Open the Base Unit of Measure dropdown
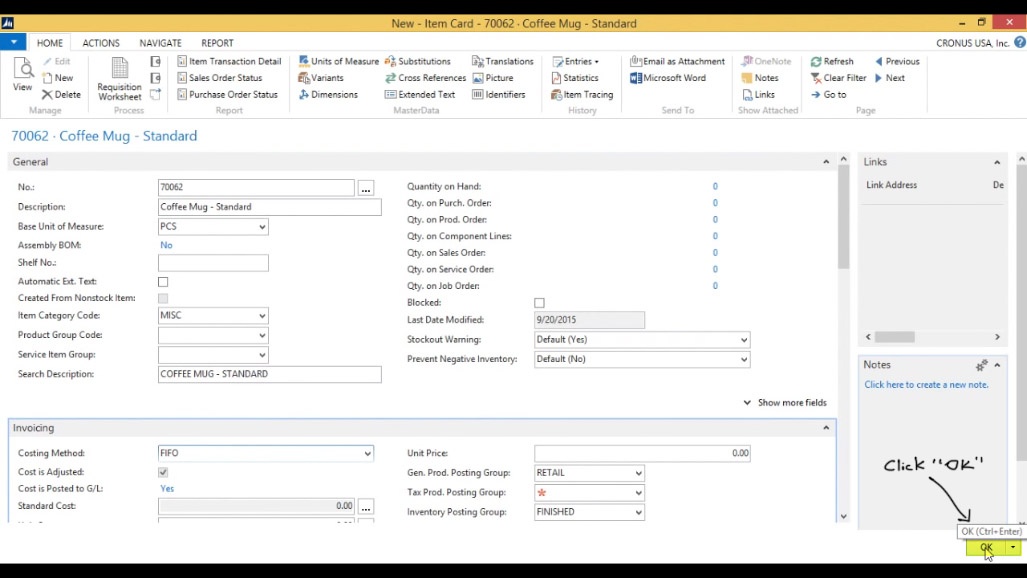The height and width of the screenshot is (578, 1027). click(262, 227)
